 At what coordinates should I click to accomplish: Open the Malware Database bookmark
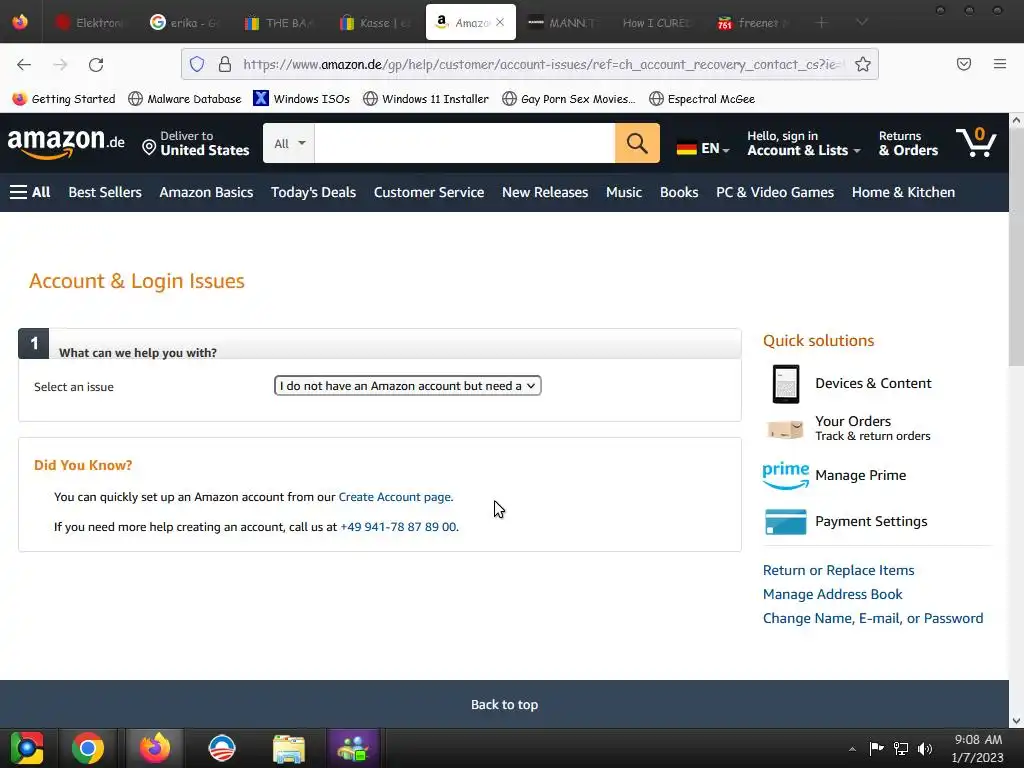pos(185,99)
